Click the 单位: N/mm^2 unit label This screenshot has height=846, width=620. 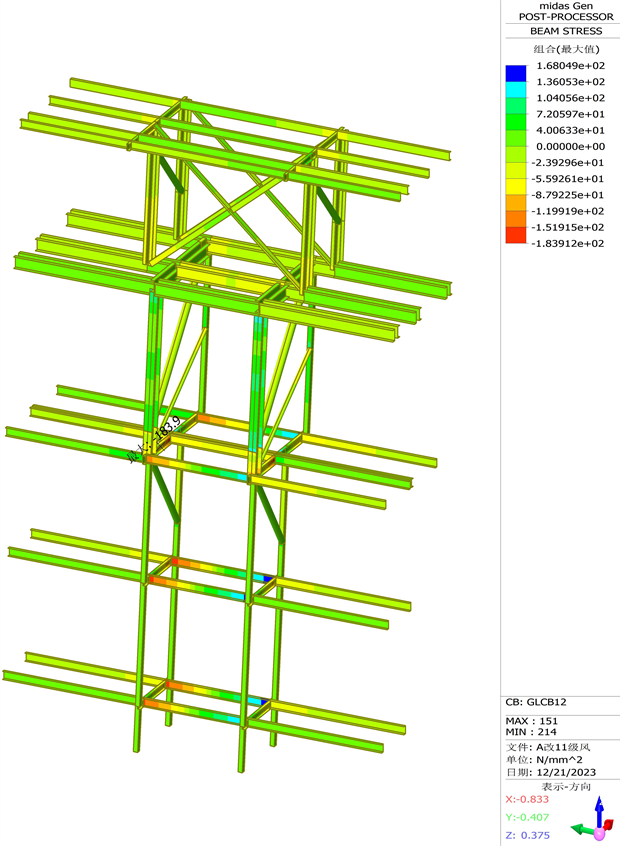coord(545,760)
